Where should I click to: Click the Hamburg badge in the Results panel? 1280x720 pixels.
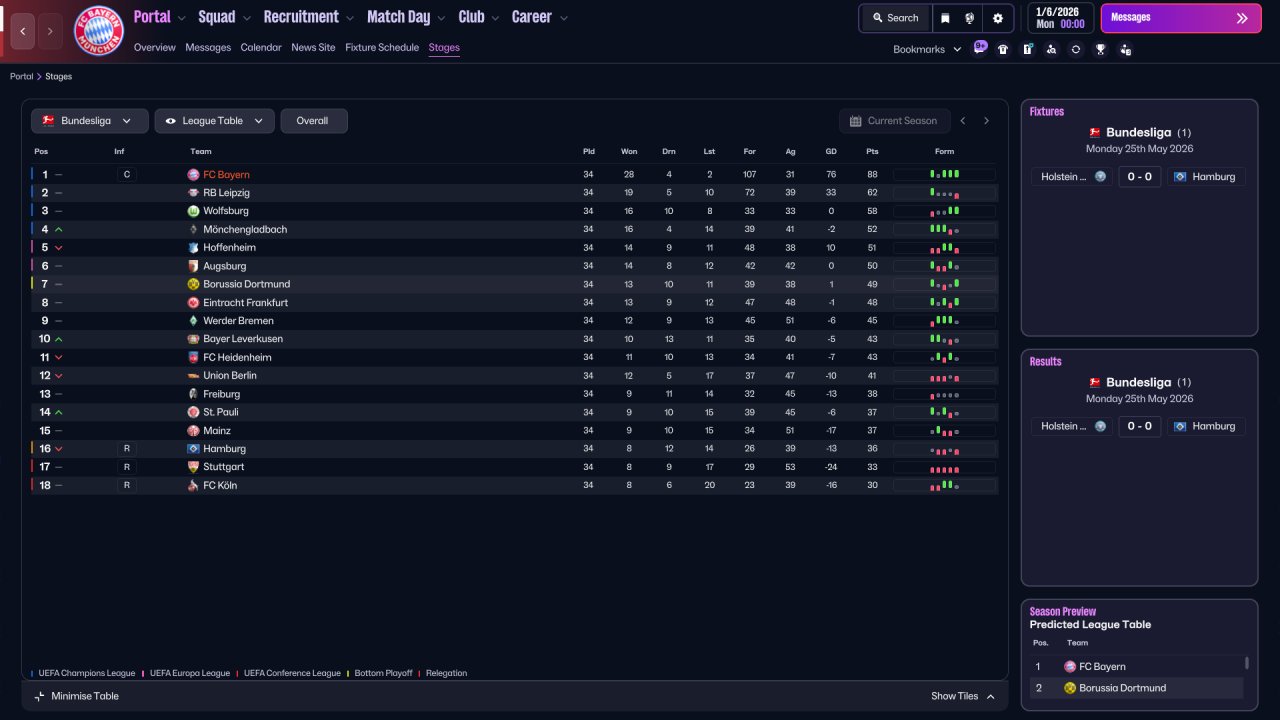click(x=1179, y=426)
